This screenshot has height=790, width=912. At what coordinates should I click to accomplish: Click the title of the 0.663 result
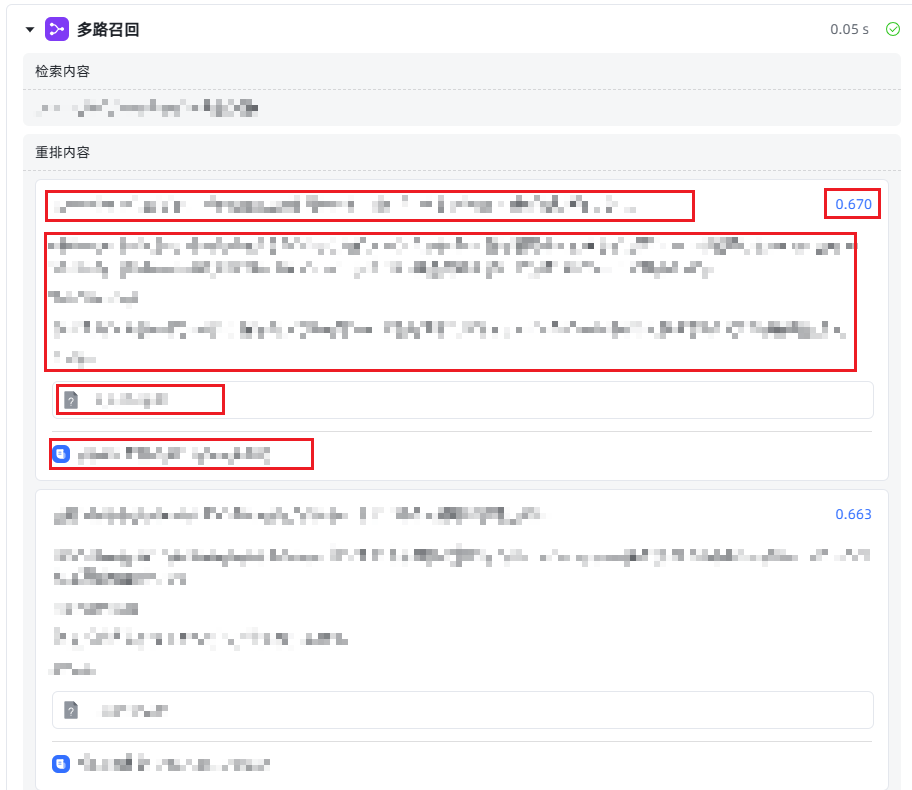(x=298, y=515)
